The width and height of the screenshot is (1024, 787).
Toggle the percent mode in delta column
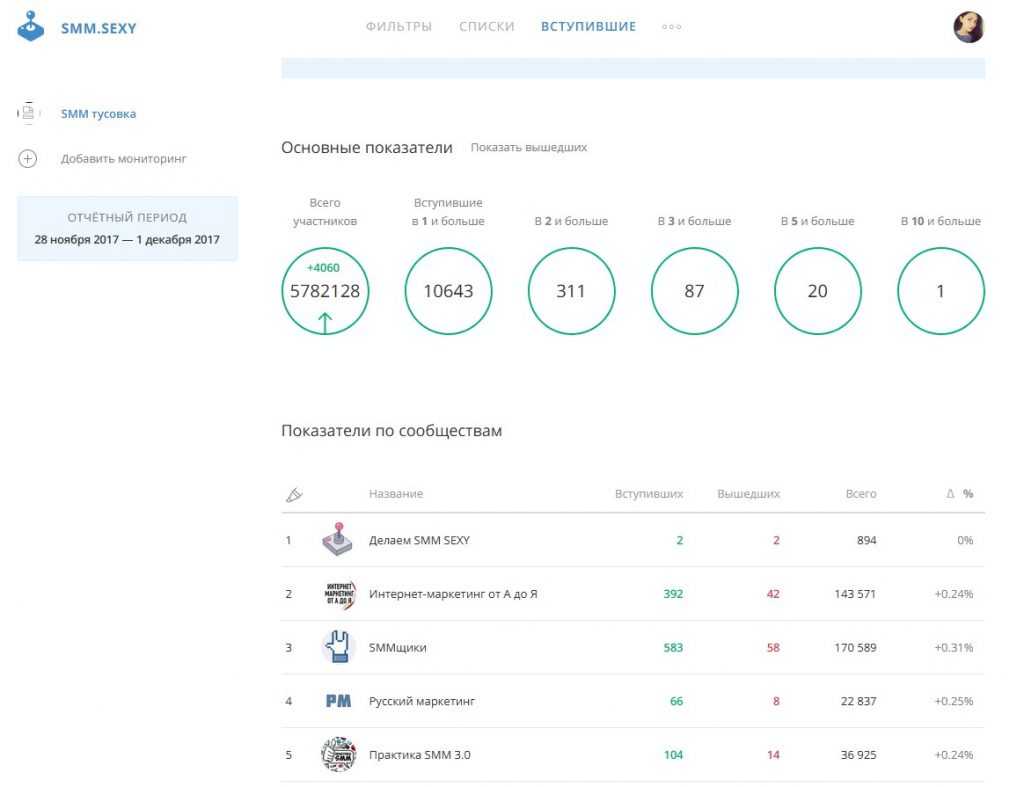click(968, 494)
